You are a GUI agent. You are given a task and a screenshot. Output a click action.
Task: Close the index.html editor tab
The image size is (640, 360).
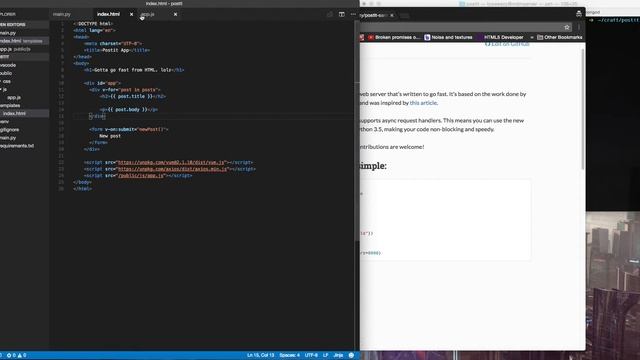[131, 14]
